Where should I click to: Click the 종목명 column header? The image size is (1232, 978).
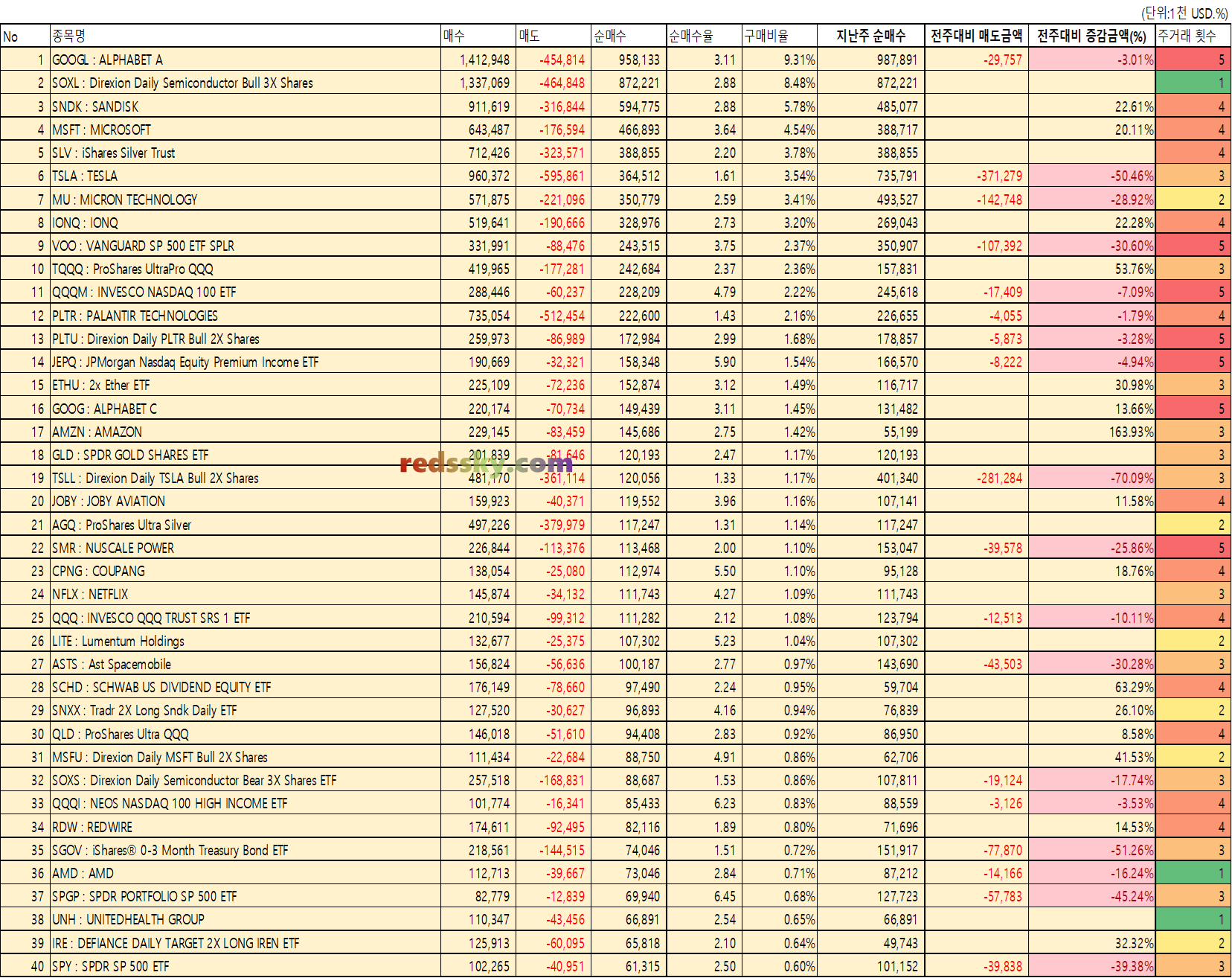pos(246,36)
